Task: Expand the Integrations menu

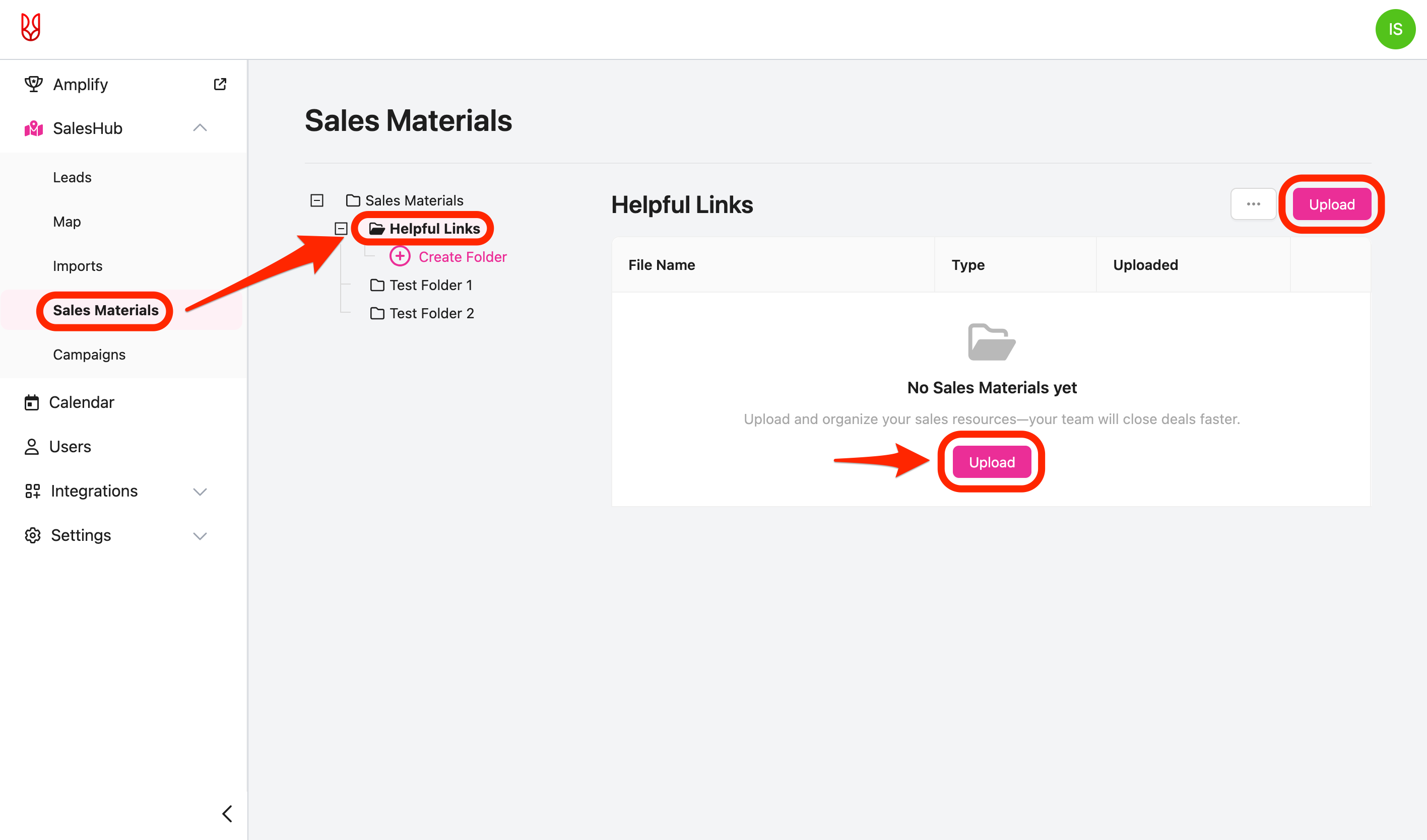Action: pos(200,492)
